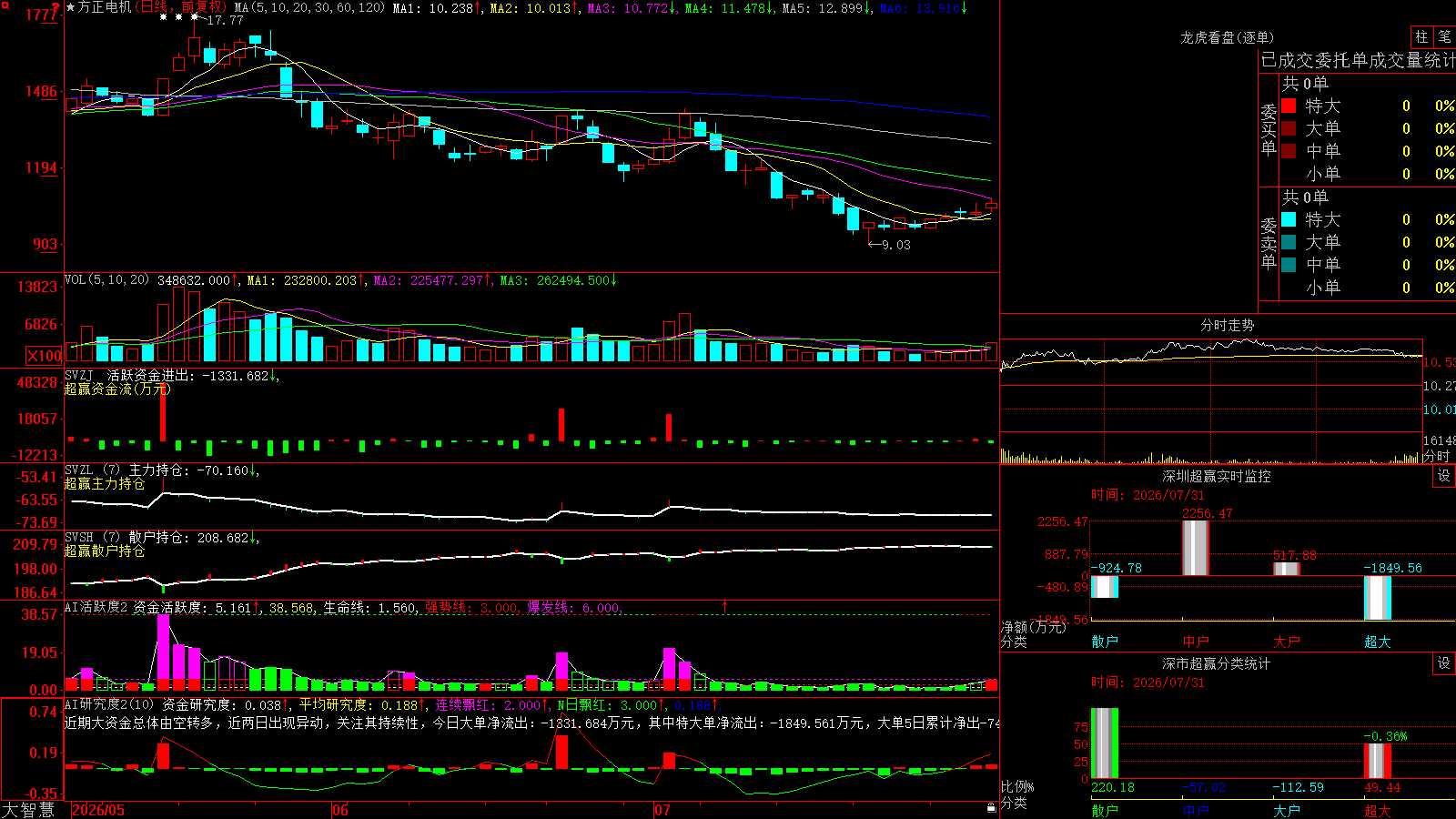Click the dark red 中单 swatch under 委买单
The width and height of the screenshot is (1456, 819).
click(x=1289, y=151)
